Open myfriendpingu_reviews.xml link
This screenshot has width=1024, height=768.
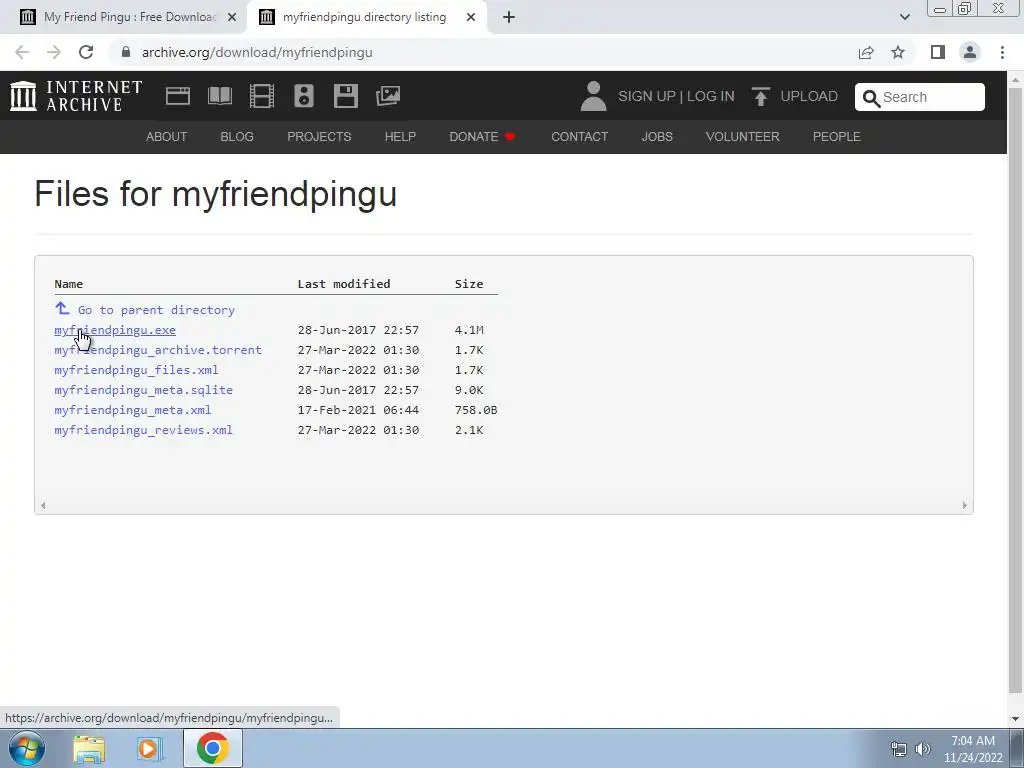pos(144,430)
